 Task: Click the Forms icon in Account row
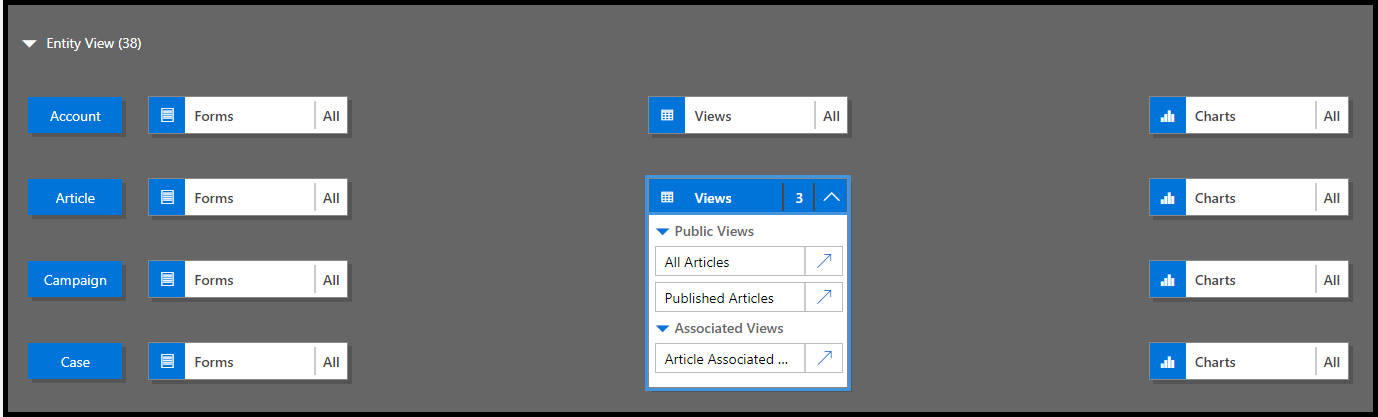pyautogui.click(x=167, y=116)
